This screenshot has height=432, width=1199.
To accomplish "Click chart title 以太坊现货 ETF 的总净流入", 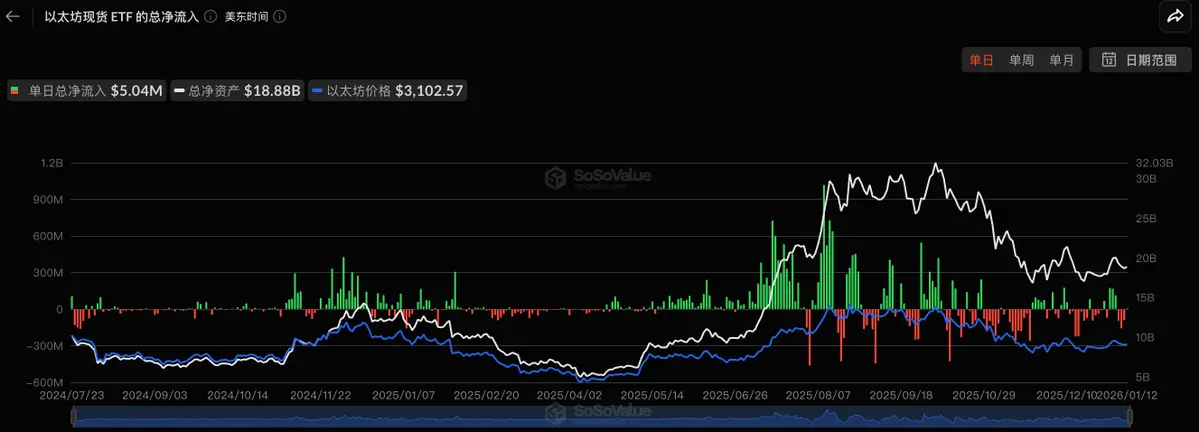I will 122,16.
